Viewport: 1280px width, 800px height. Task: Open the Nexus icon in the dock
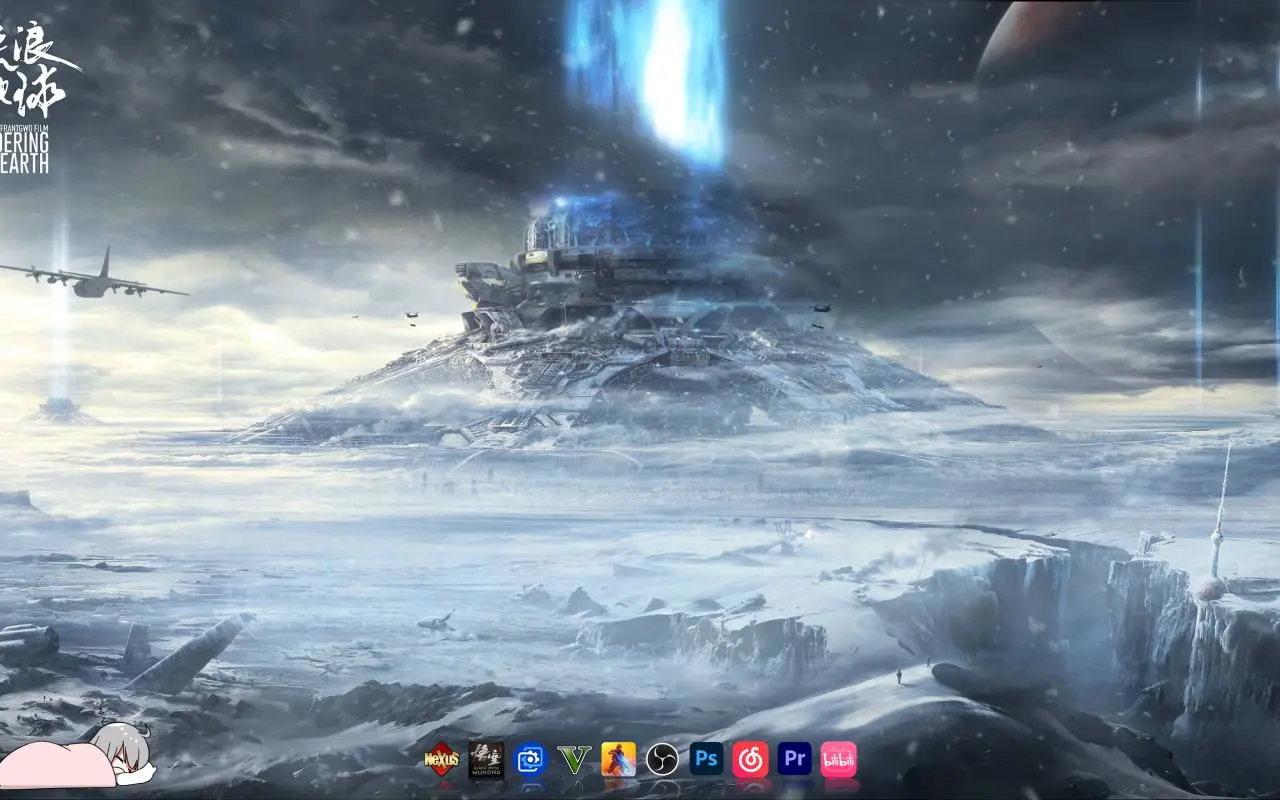(442, 759)
